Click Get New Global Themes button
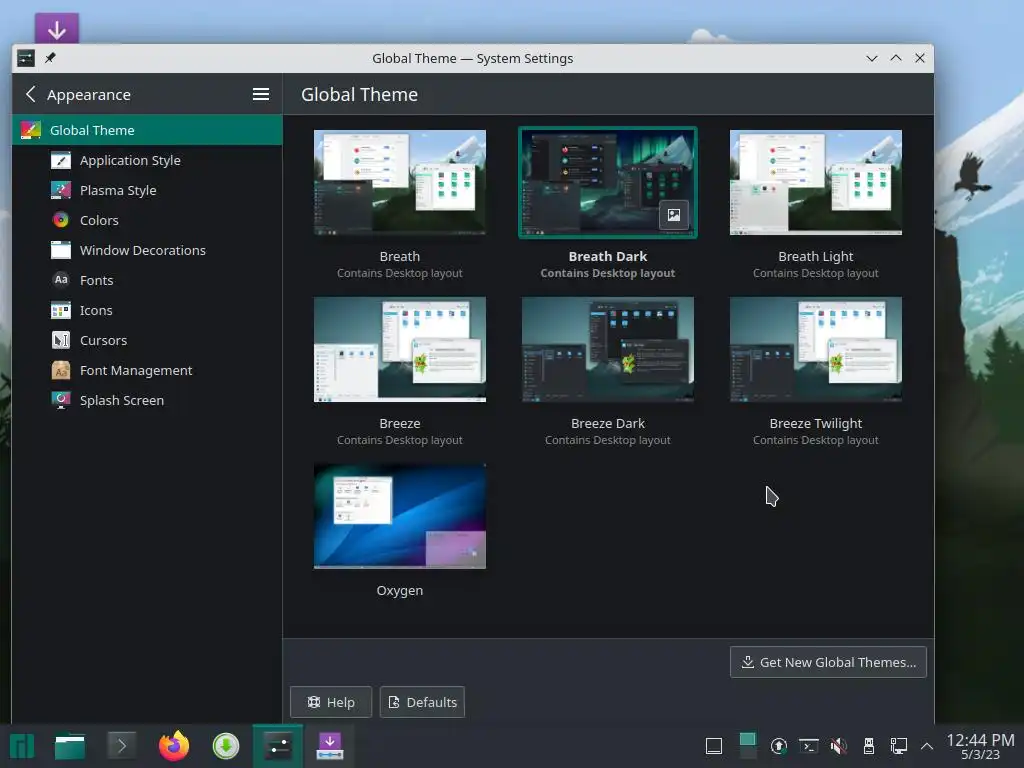 pyautogui.click(x=828, y=662)
